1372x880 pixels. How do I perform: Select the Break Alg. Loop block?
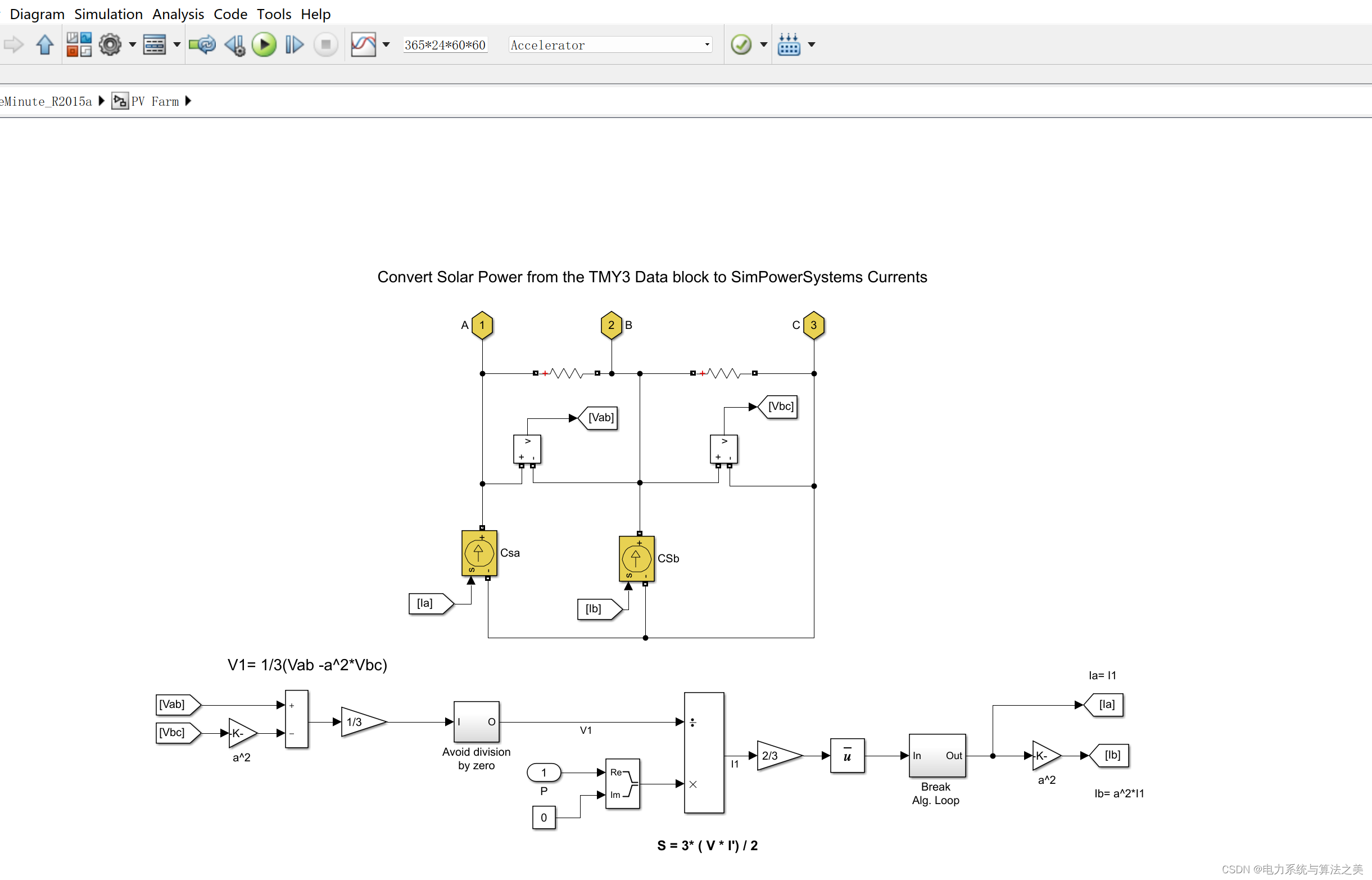[x=937, y=755]
